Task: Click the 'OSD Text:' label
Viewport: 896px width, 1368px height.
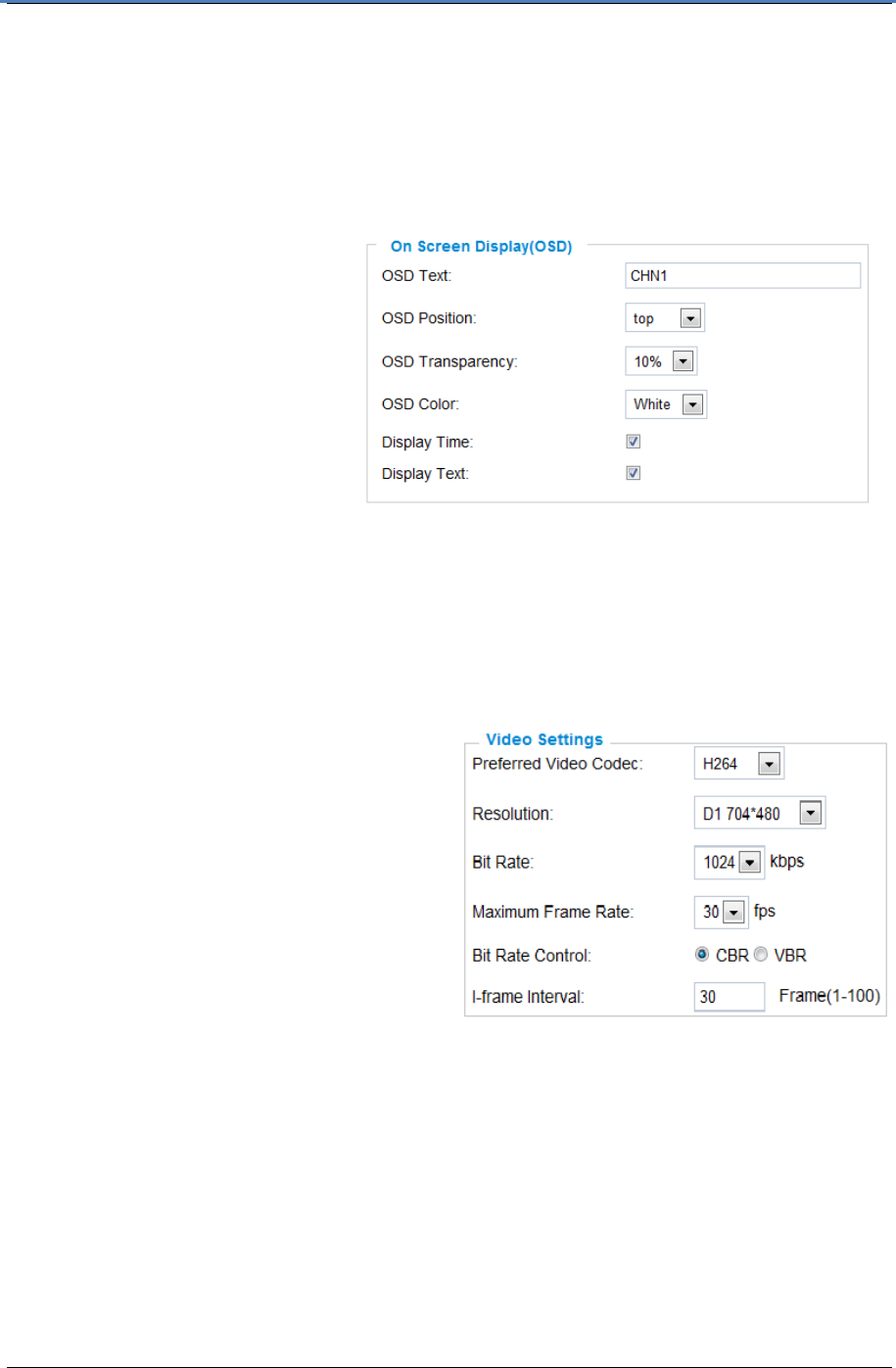Action: click(x=416, y=276)
